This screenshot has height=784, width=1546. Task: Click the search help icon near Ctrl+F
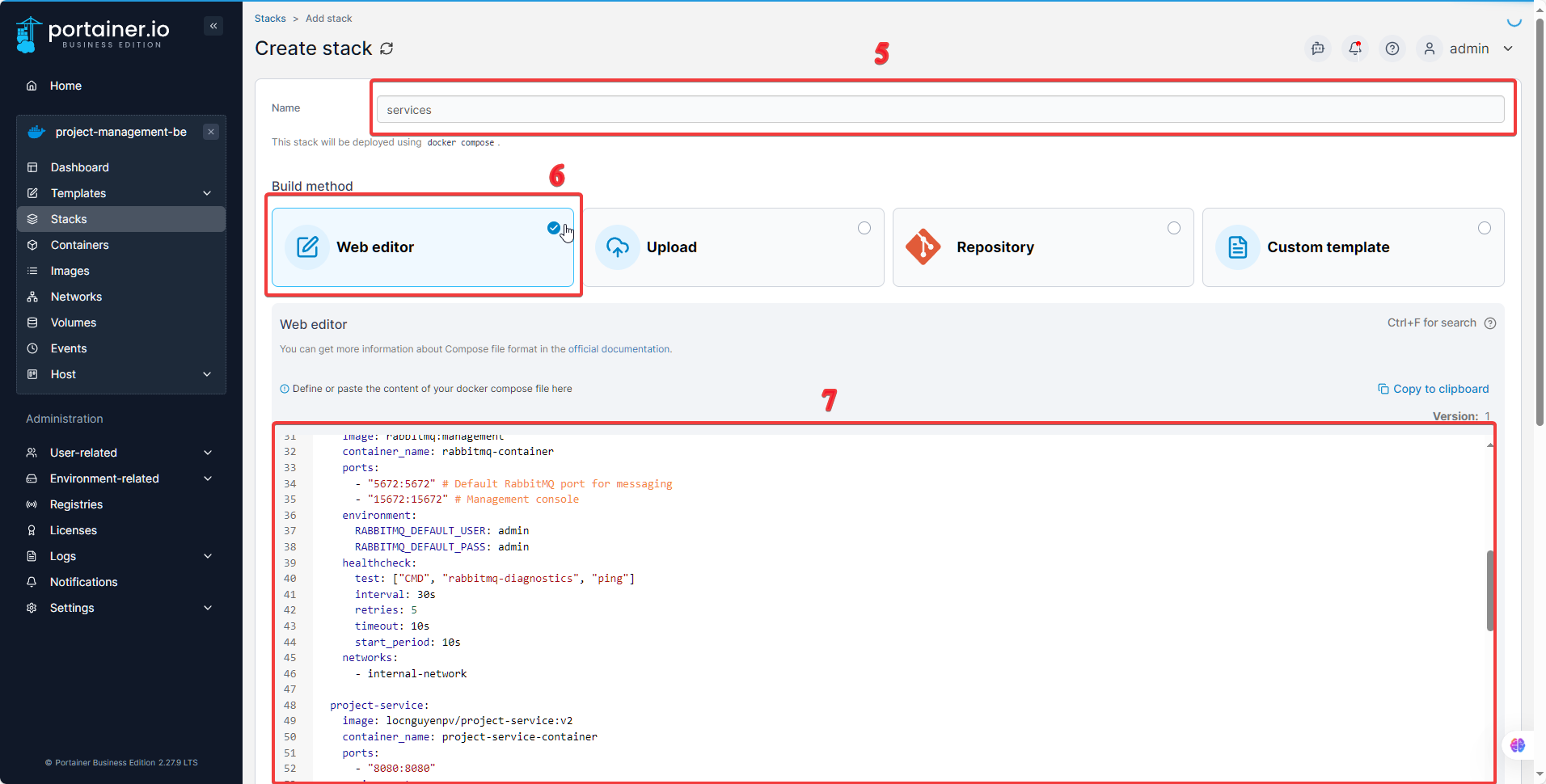[x=1490, y=323]
